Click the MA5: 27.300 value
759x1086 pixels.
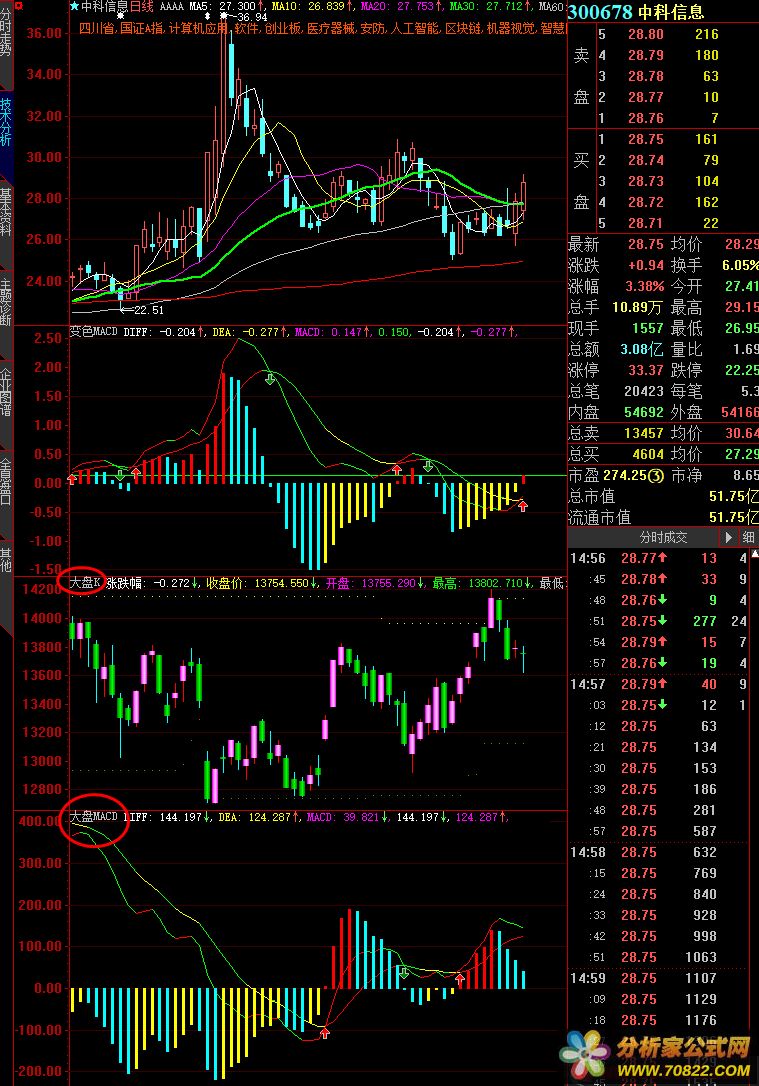[227, 6]
